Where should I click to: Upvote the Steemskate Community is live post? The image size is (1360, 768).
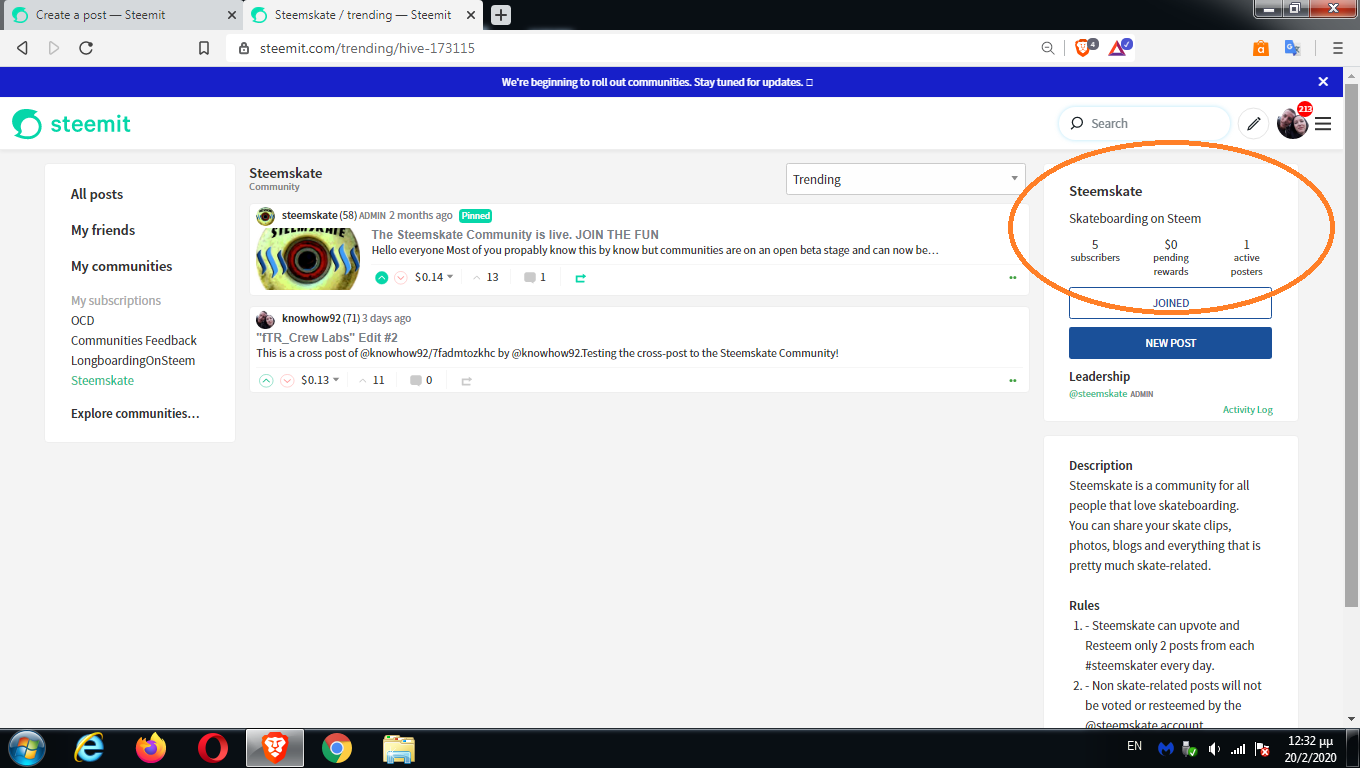(x=381, y=278)
